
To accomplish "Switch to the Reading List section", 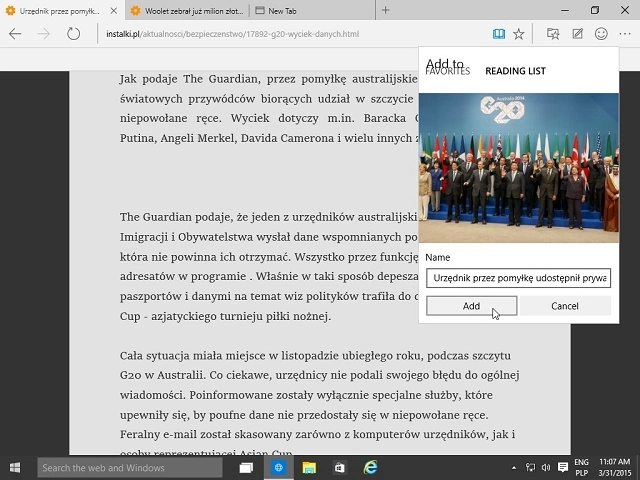I will (515, 72).
